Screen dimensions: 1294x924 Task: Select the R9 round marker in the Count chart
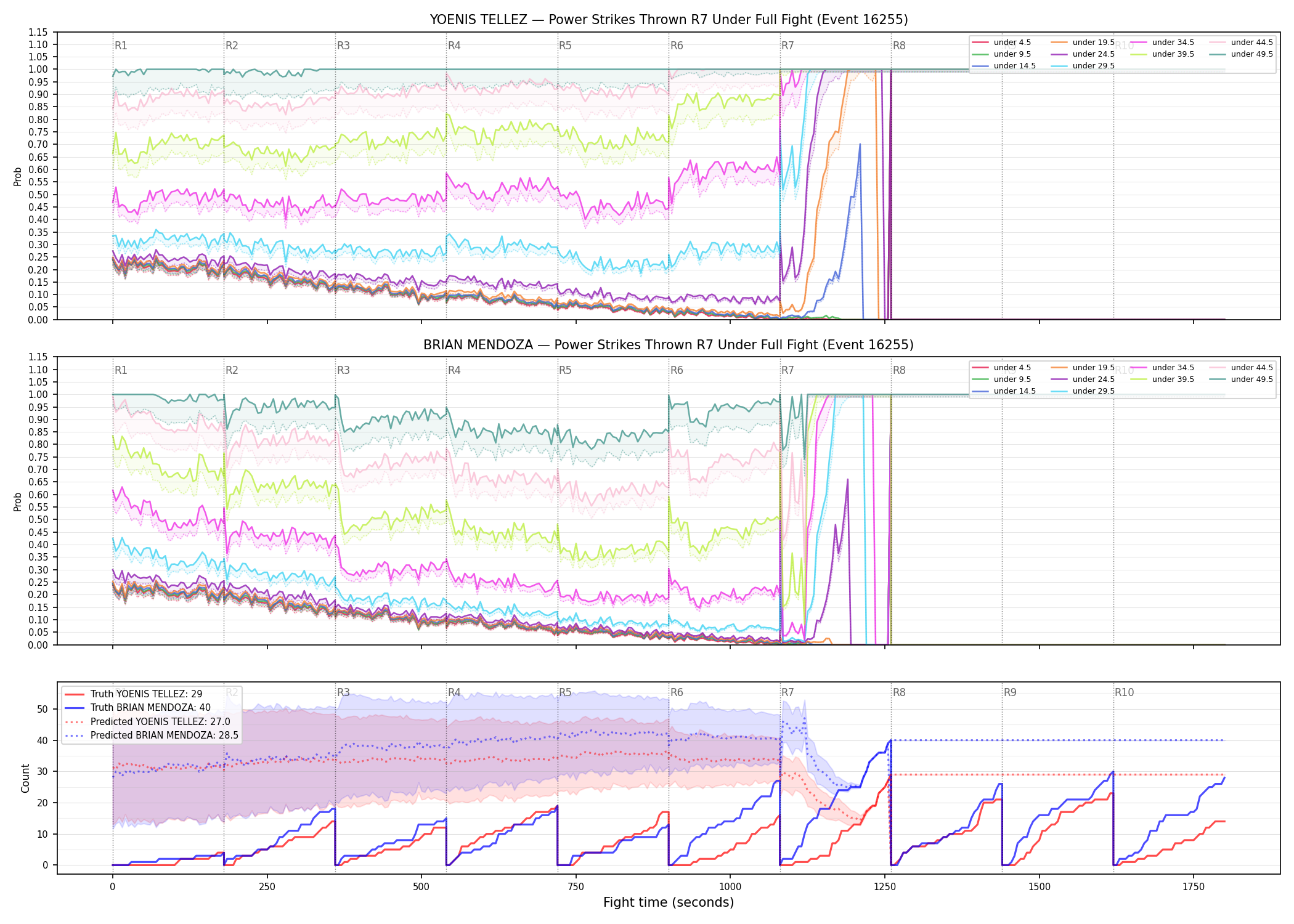pyautogui.click(x=1010, y=692)
